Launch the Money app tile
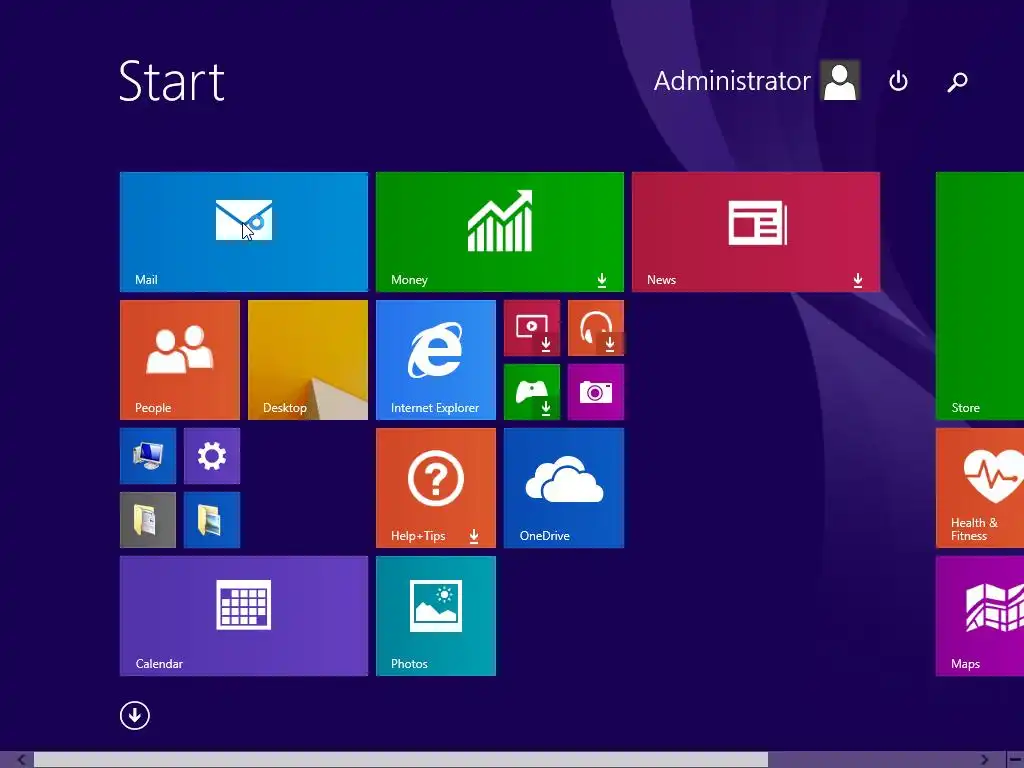The height and width of the screenshot is (768, 1024). [500, 232]
